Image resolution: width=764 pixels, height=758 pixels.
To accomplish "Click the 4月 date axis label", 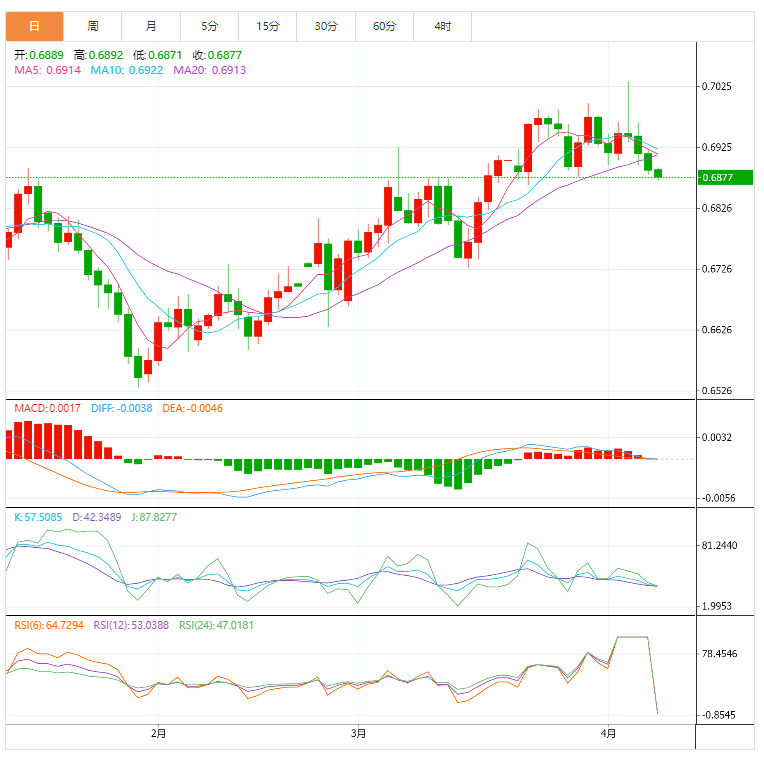I will pyautogui.click(x=608, y=733).
